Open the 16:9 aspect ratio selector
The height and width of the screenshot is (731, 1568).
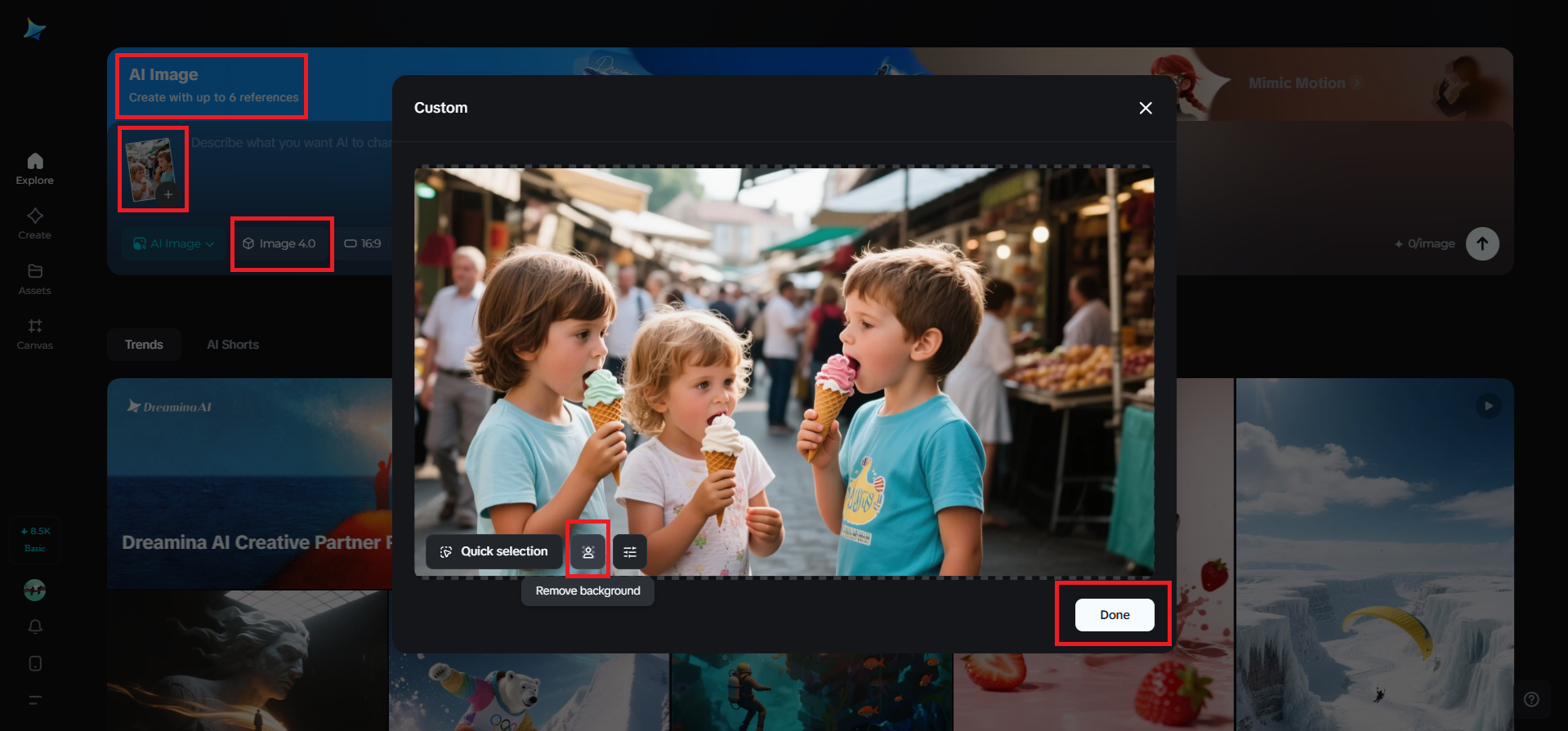[362, 243]
